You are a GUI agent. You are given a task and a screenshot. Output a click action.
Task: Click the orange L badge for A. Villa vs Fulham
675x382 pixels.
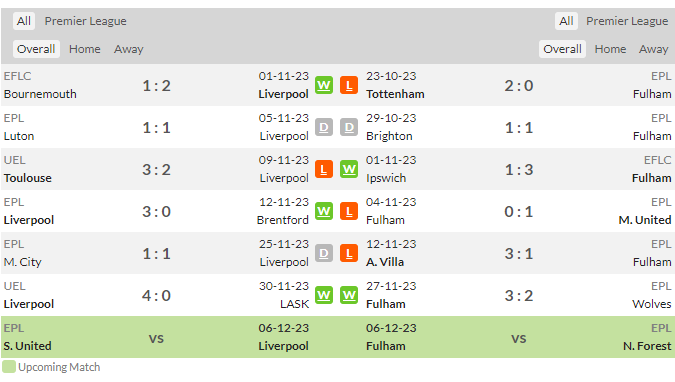click(x=349, y=253)
